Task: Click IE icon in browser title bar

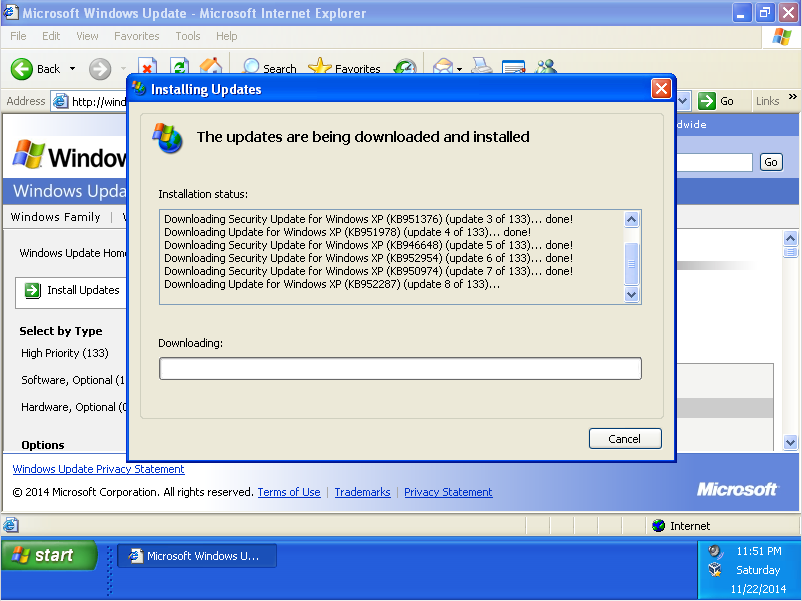Action: coord(11,12)
